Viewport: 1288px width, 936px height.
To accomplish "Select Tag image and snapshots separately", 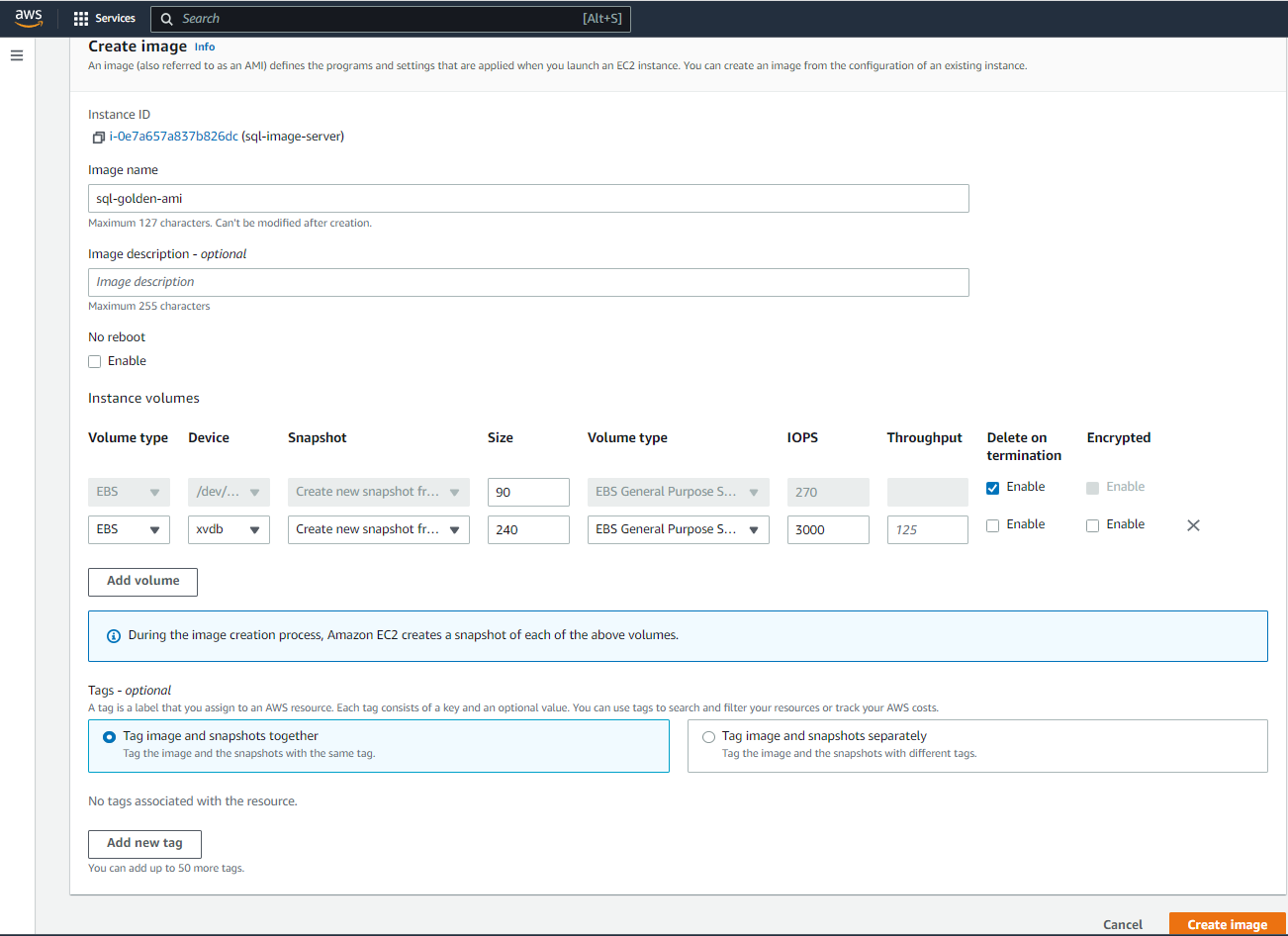I will pyautogui.click(x=977, y=746).
